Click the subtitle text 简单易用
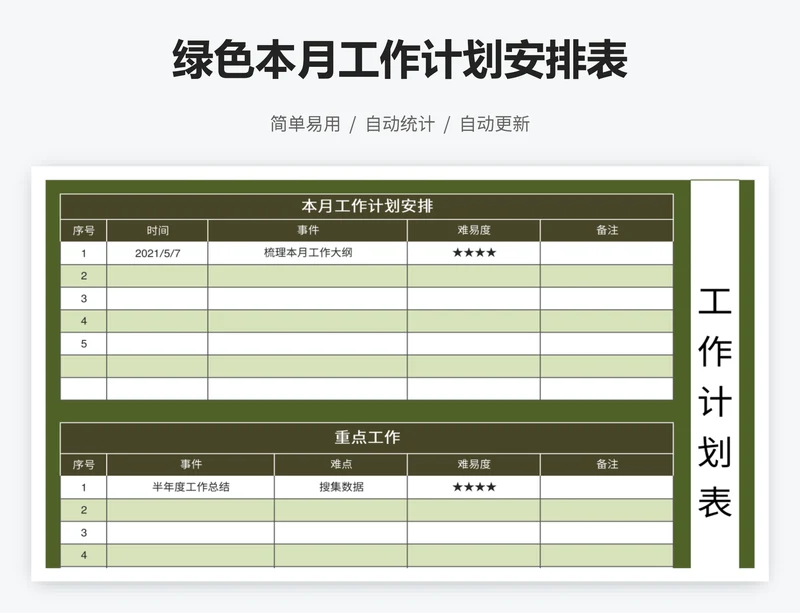 pyautogui.click(x=305, y=124)
